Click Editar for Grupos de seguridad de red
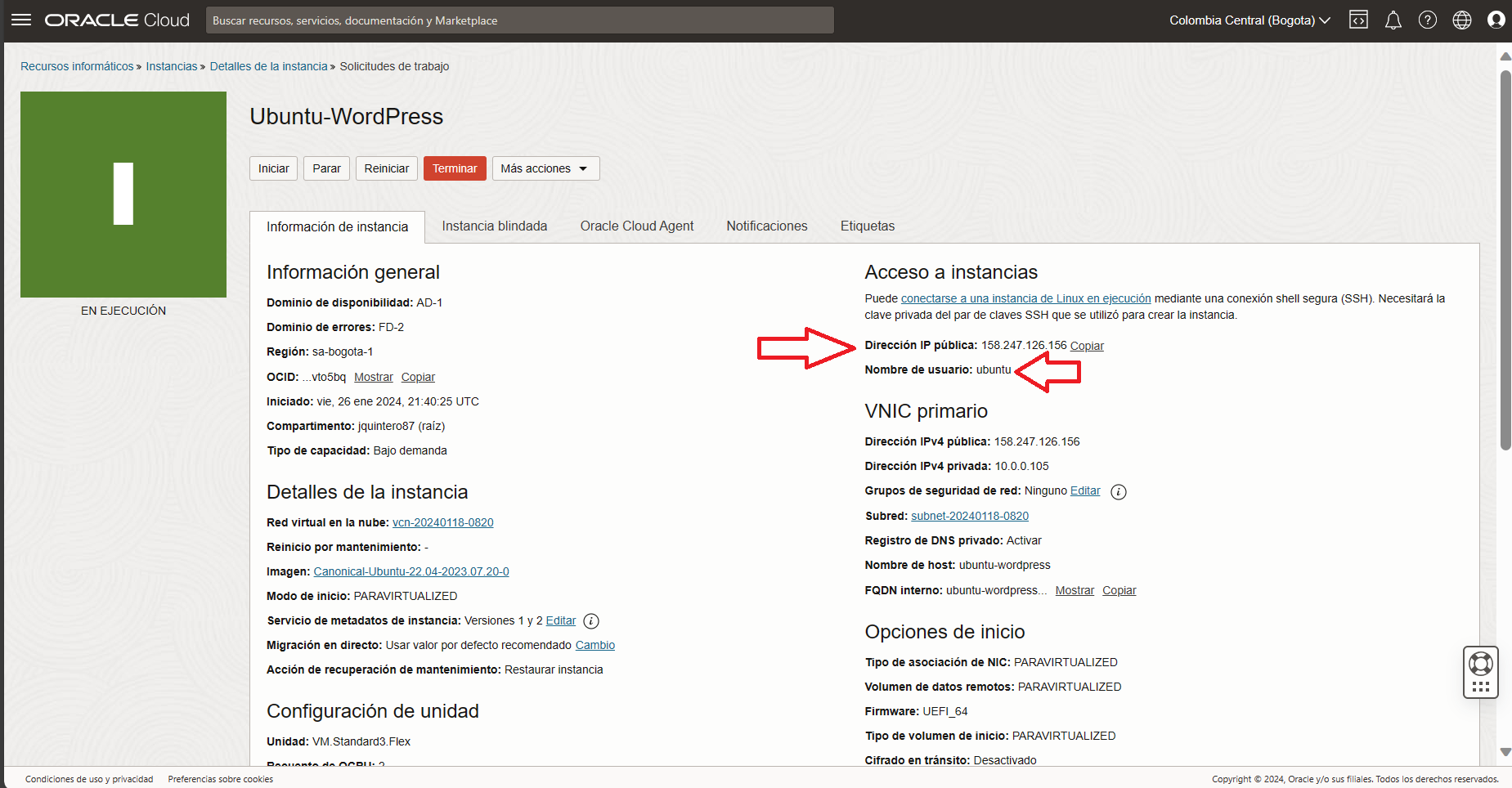 click(1085, 490)
